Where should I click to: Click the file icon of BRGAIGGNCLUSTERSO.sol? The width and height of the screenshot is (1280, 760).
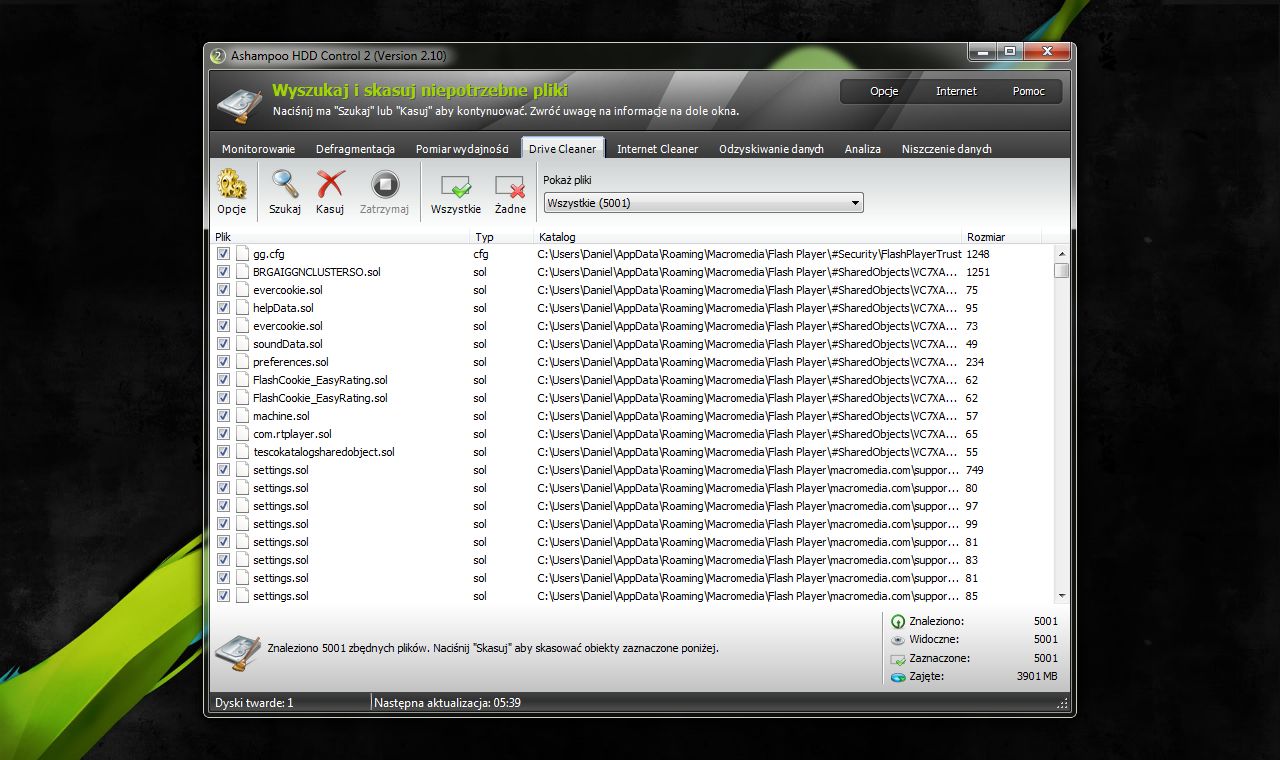click(242, 272)
